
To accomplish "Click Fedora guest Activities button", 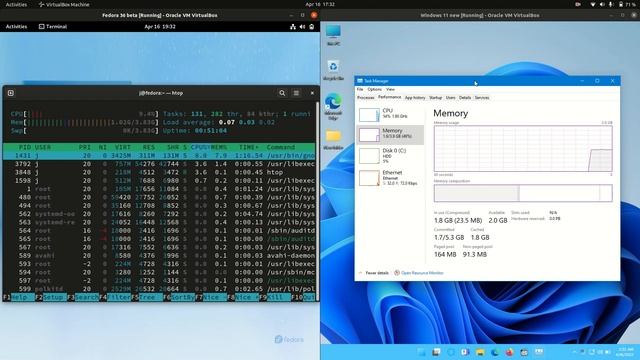I will 16,27.
